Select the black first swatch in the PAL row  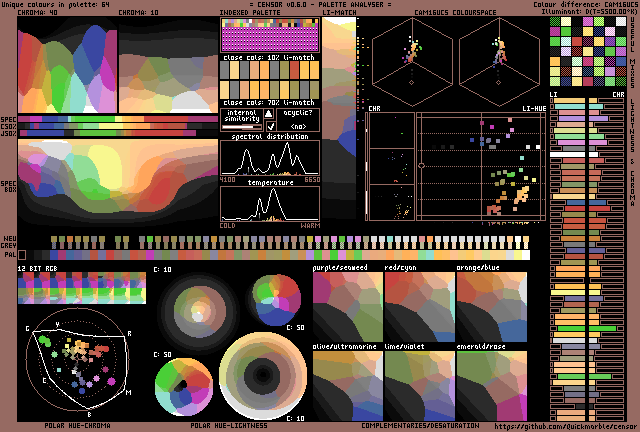click(22, 255)
